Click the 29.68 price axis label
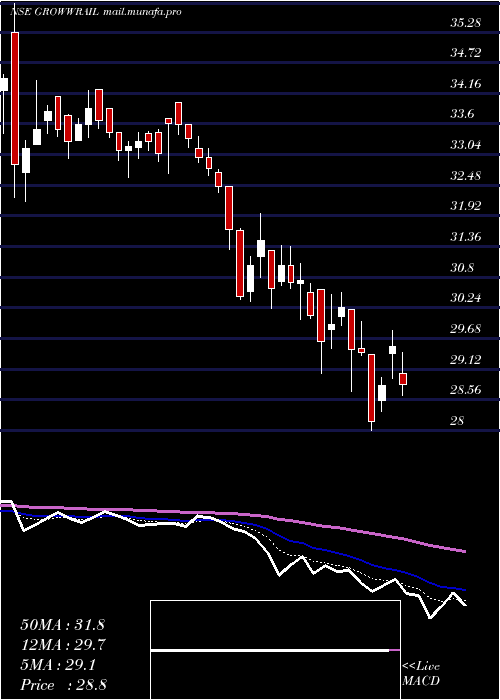Viewport: 500px width, 700px height. [x=466, y=329]
